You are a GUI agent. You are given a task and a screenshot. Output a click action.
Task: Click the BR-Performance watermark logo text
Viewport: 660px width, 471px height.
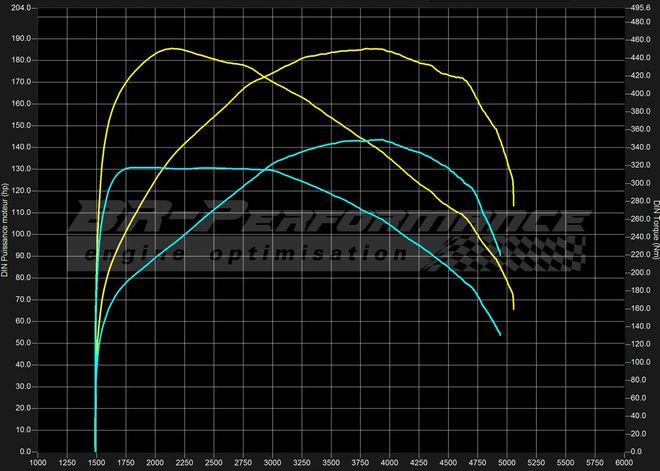[x=330, y=223]
